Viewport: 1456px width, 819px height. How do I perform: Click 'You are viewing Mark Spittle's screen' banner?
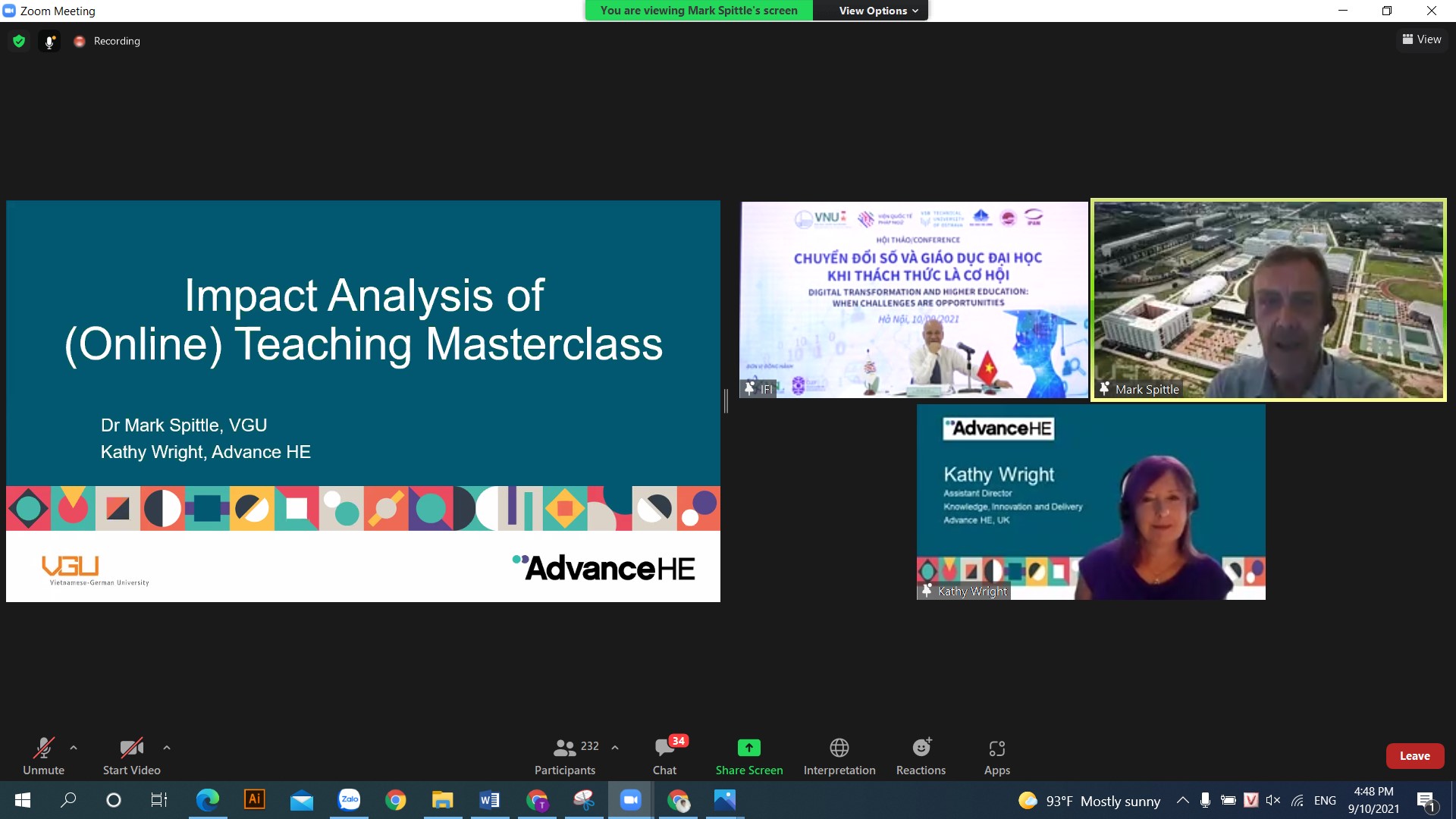point(698,11)
